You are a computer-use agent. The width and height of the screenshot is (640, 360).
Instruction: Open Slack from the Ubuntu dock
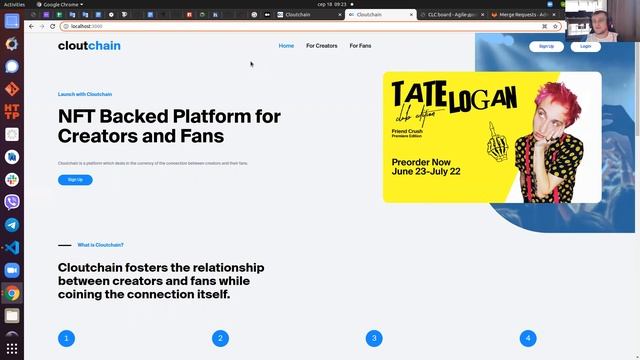pyautogui.click(x=12, y=179)
